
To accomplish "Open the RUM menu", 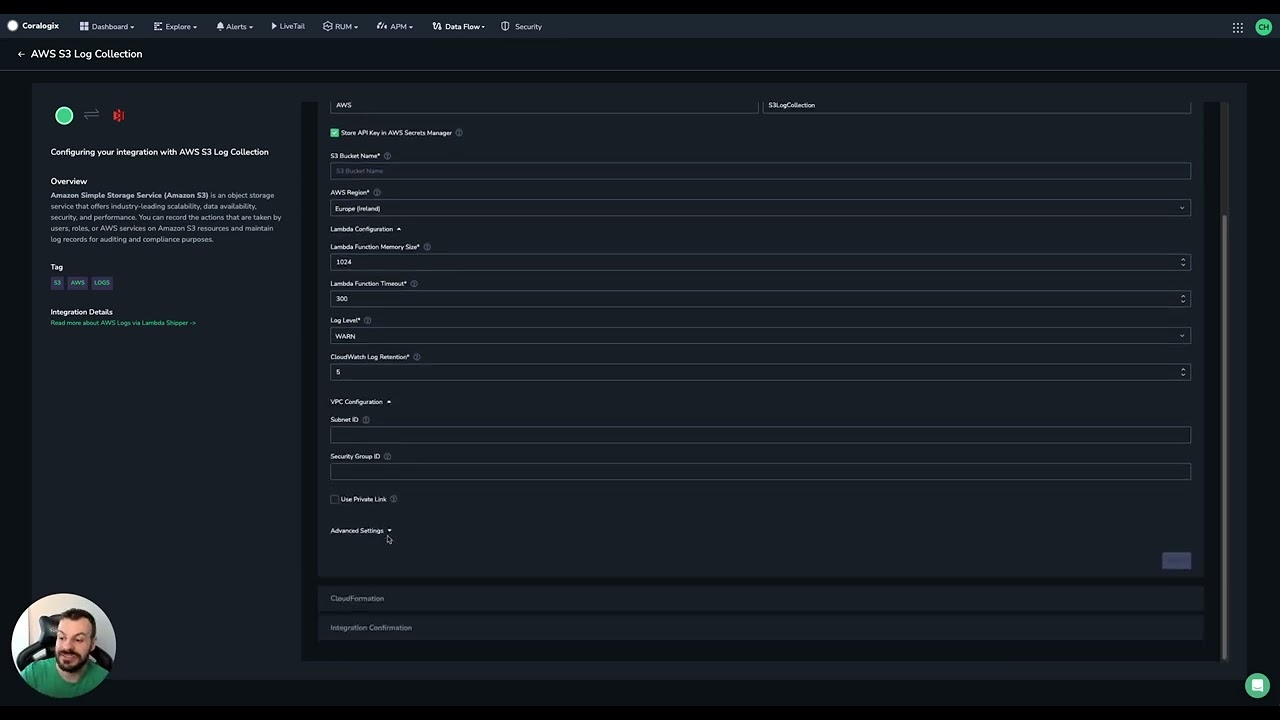I will (x=340, y=27).
